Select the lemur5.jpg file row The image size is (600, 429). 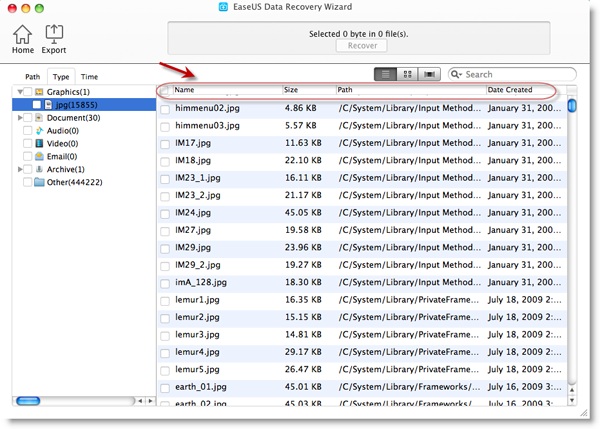pyautogui.click(x=362, y=370)
